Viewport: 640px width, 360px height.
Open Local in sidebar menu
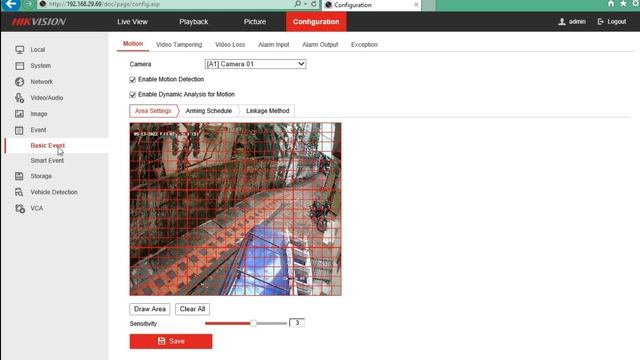coord(38,50)
